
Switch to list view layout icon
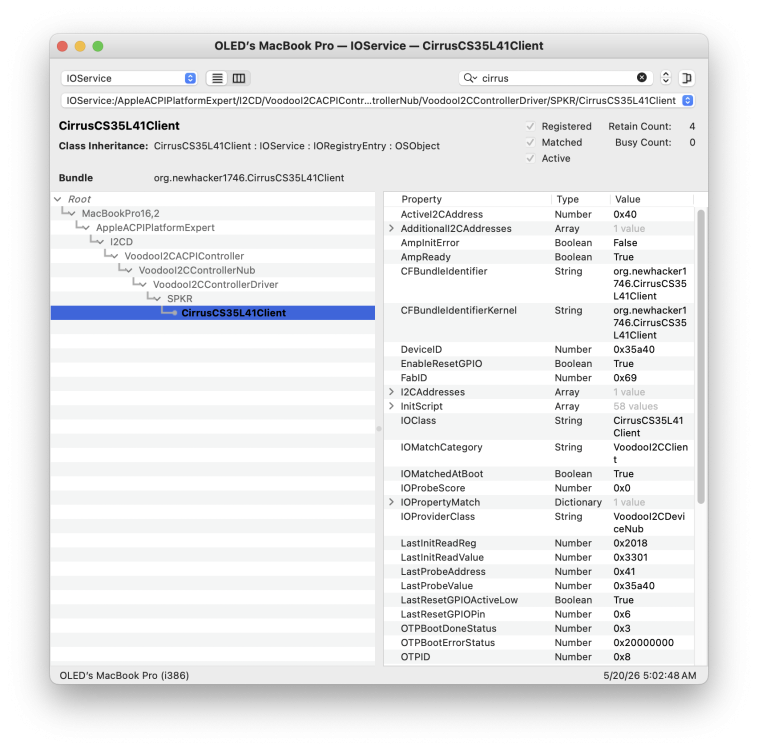point(218,78)
